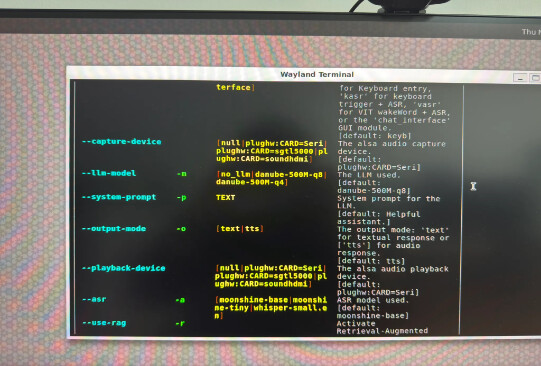Click the --use-rag option text

point(104,323)
